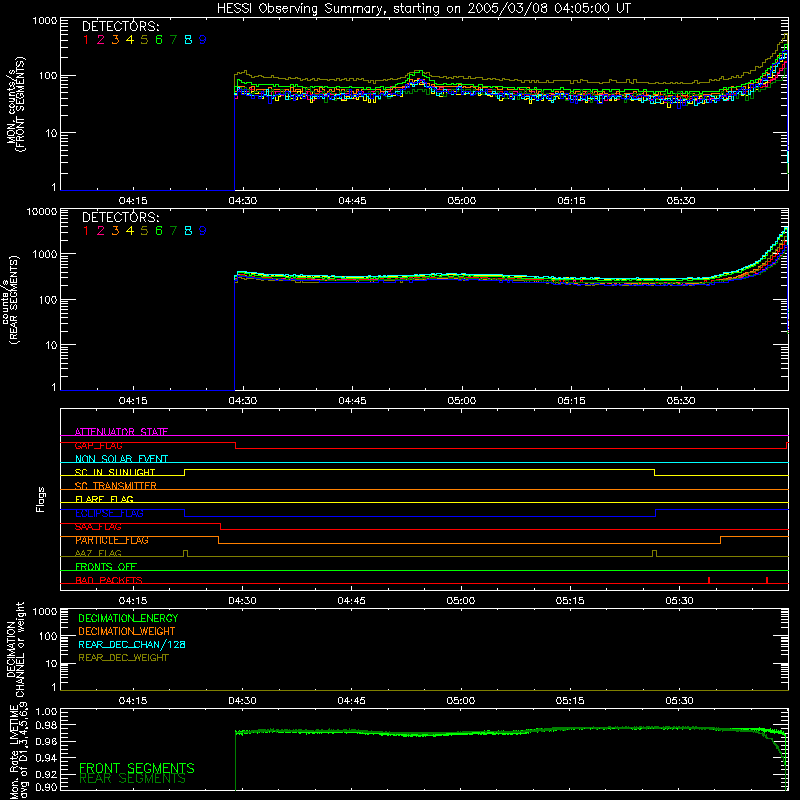The height and width of the screenshot is (800, 800).
Task: Click cyan detector number 8 in front segments legend
Action: pos(188,40)
